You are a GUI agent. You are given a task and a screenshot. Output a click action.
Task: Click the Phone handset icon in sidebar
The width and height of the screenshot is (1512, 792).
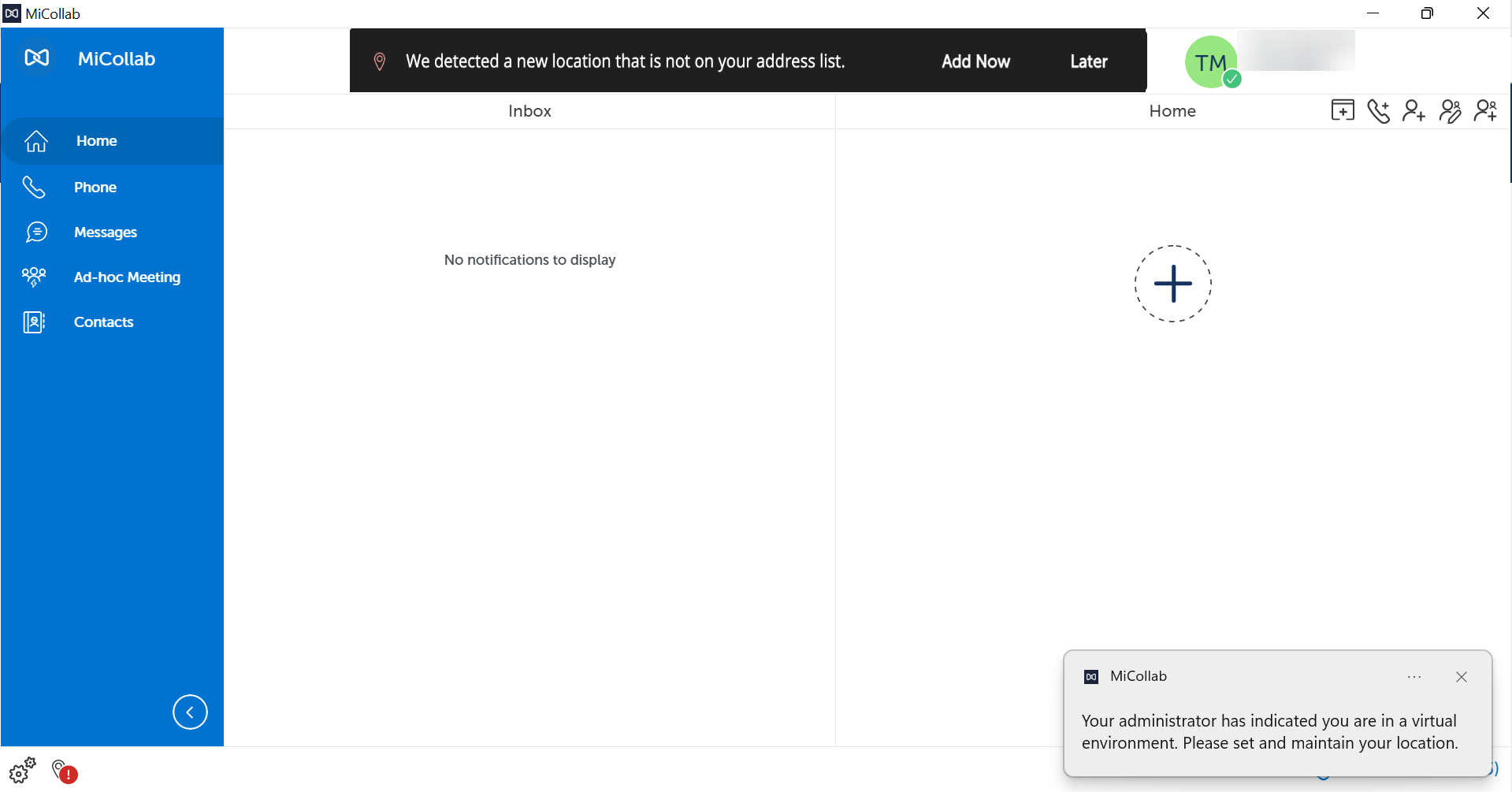click(x=34, y=187)
